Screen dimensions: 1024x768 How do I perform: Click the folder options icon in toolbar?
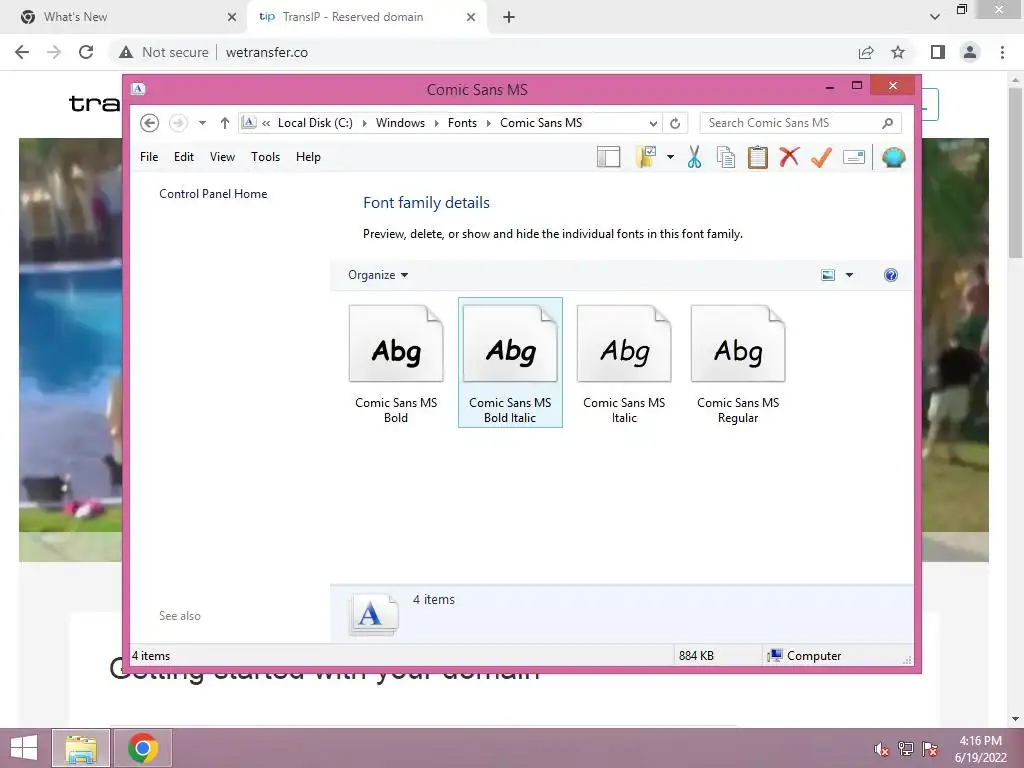point(645,157)
